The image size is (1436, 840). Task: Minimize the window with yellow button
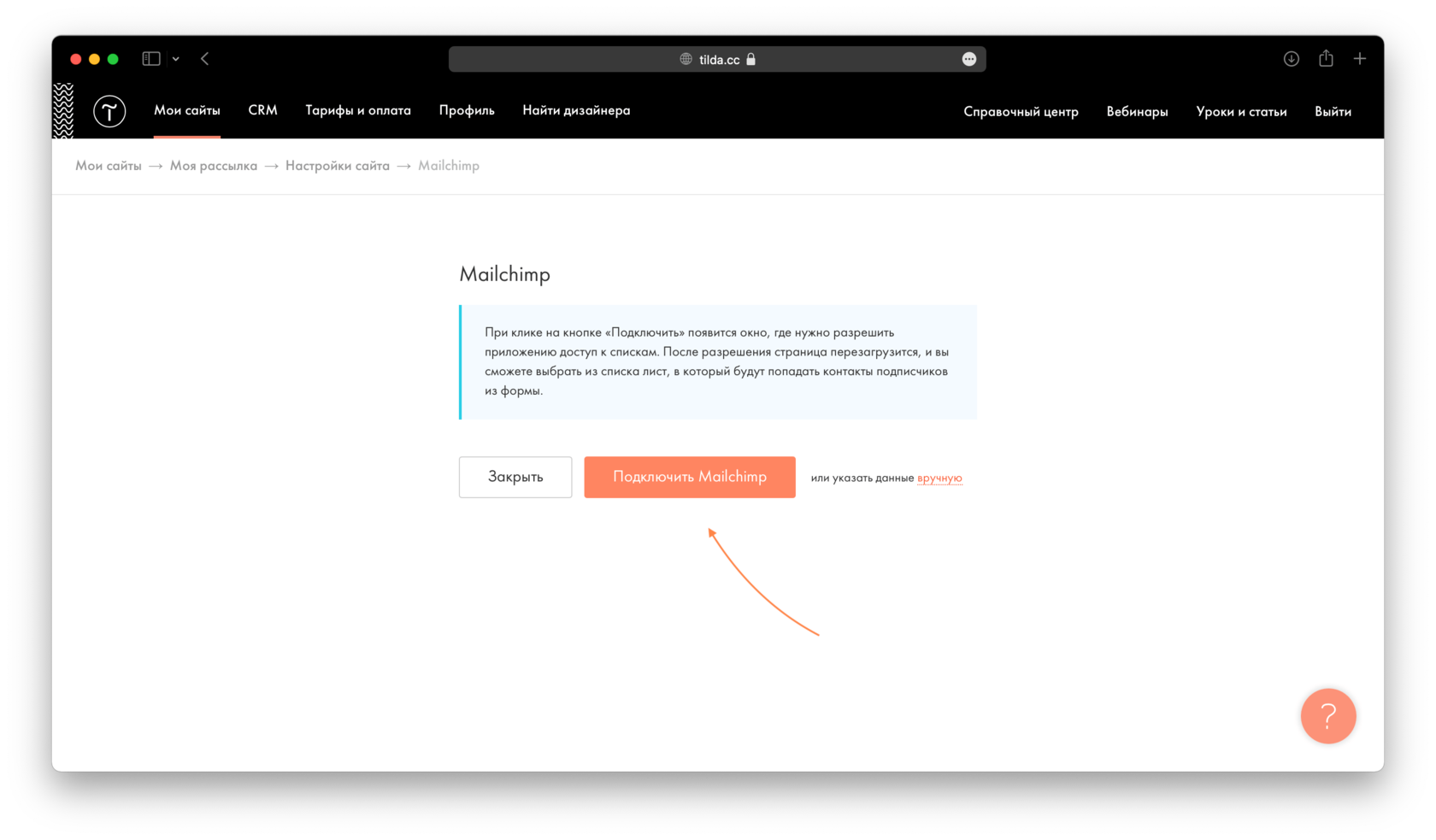point(94,59)
